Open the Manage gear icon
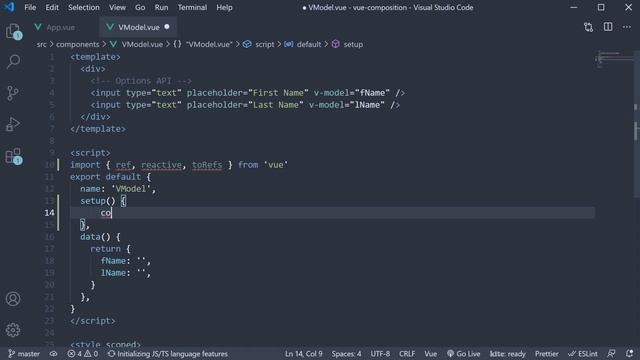 click(13, 330)
